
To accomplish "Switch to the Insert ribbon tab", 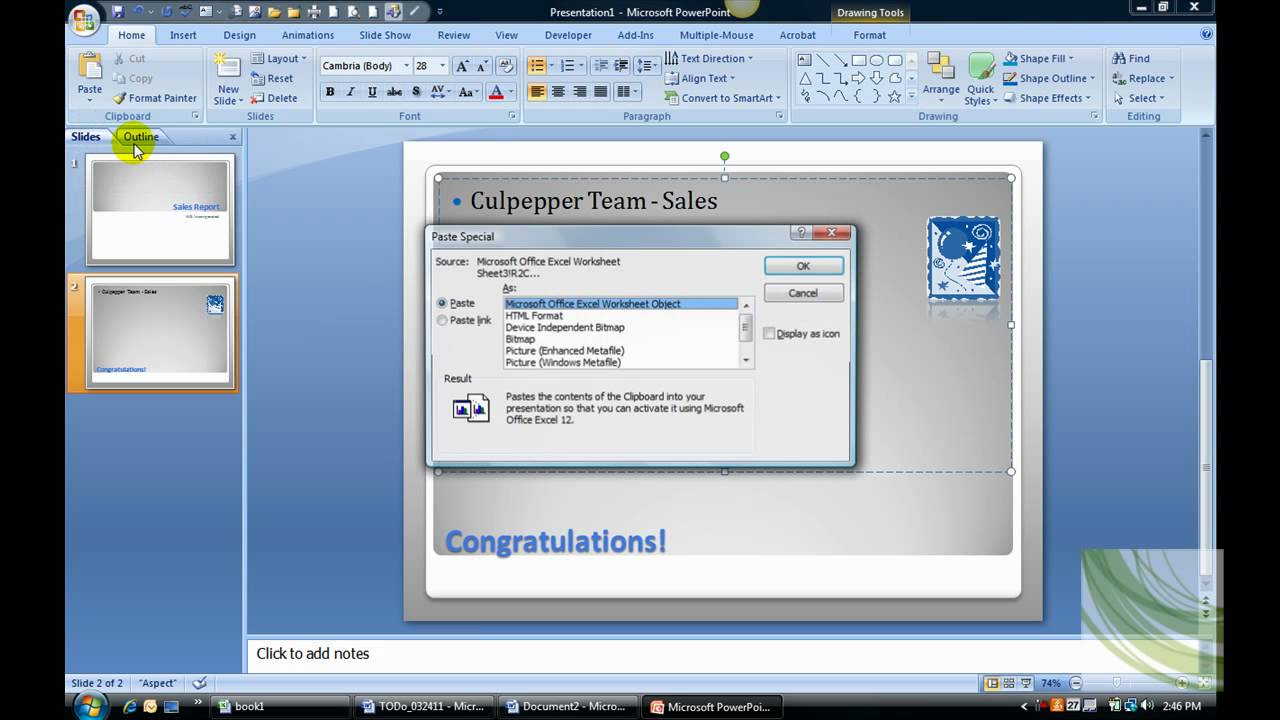I will [183, 35].
